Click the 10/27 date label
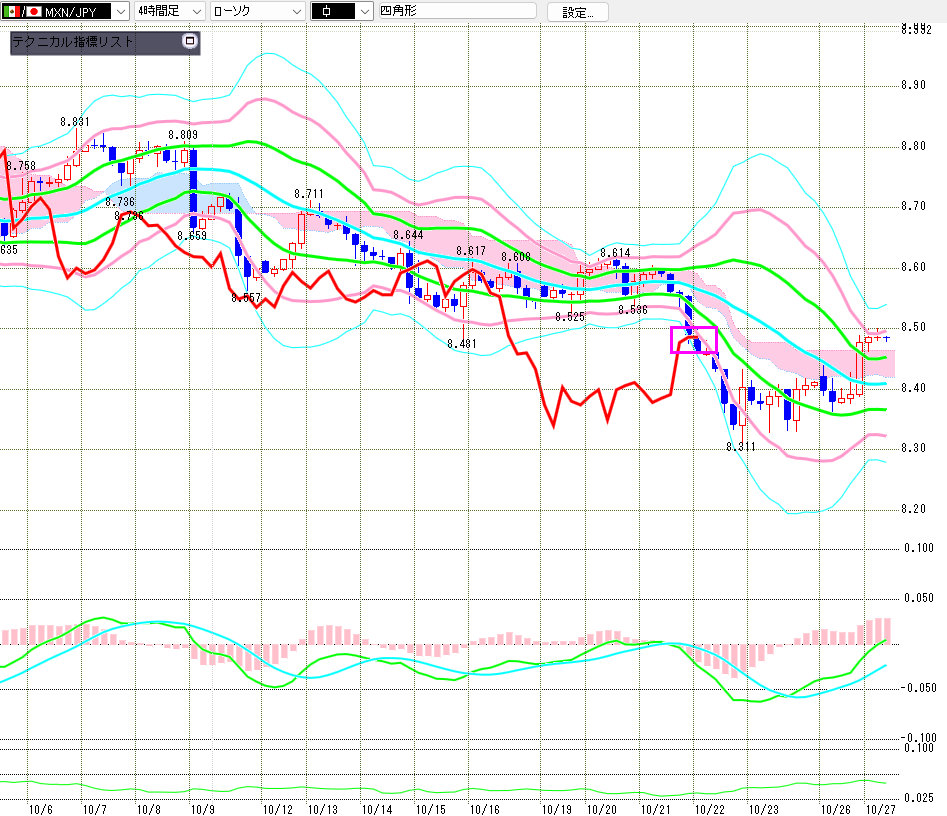The height and width of the screenshot is (816, 947). (x=881, y=809)
